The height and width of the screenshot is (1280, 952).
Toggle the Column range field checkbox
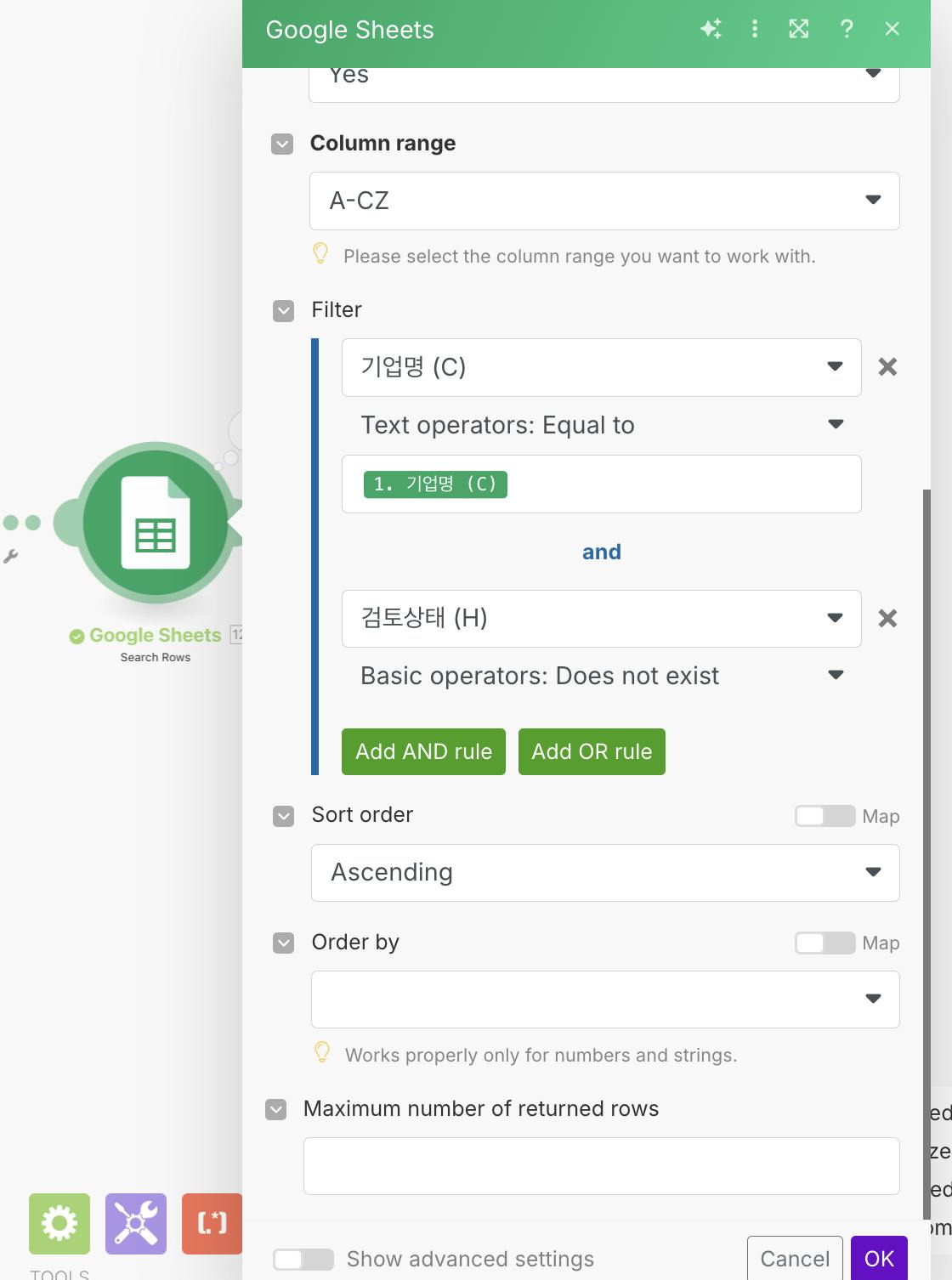[282, 144]
